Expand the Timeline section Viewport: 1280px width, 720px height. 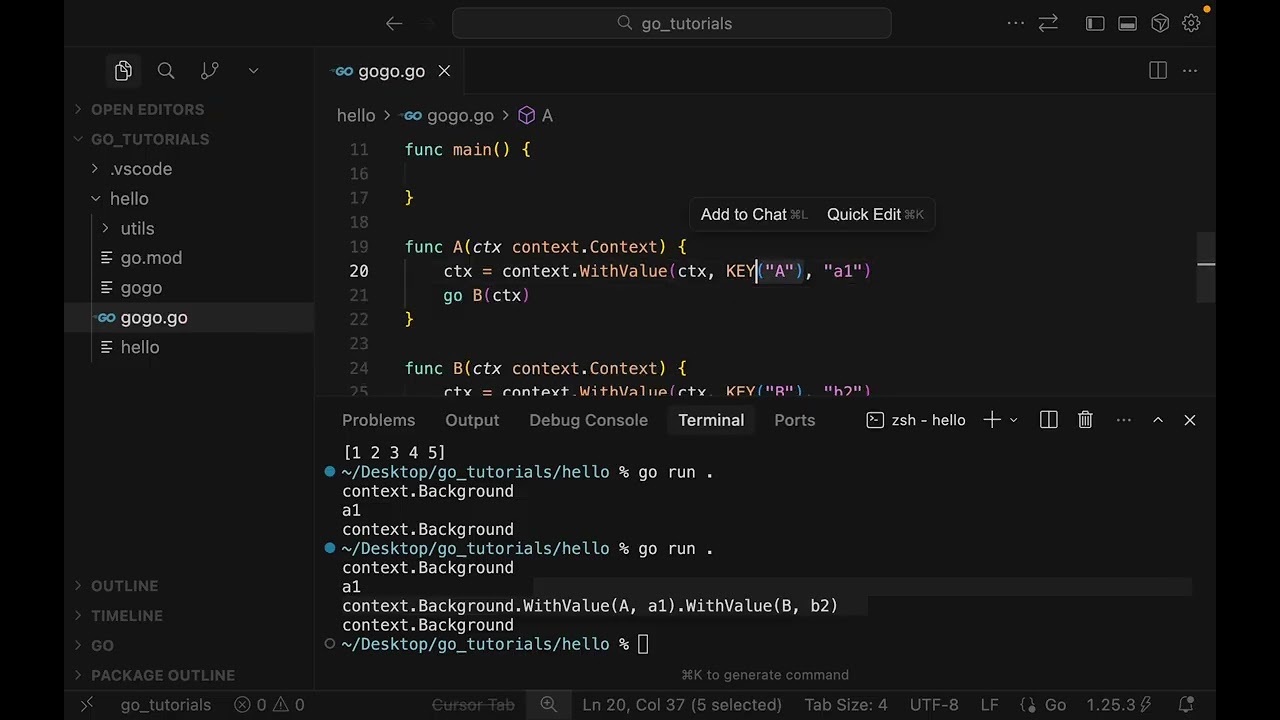point(190,616)
